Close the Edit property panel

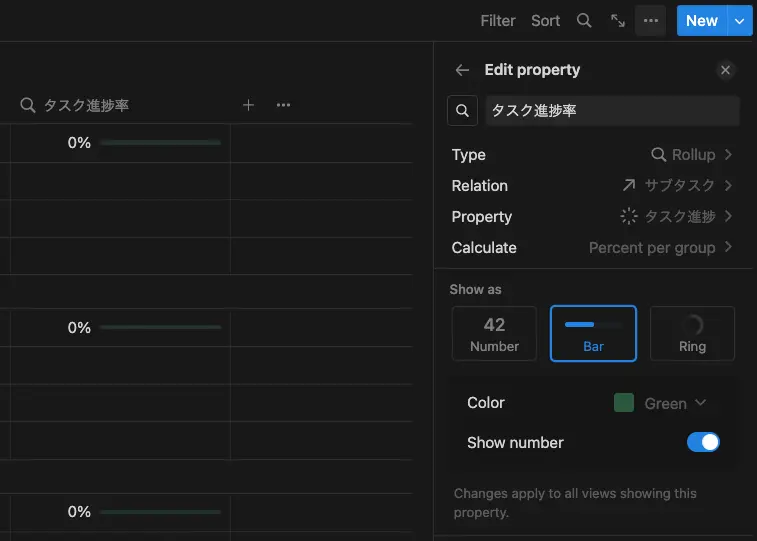click(x=726, y=70)
